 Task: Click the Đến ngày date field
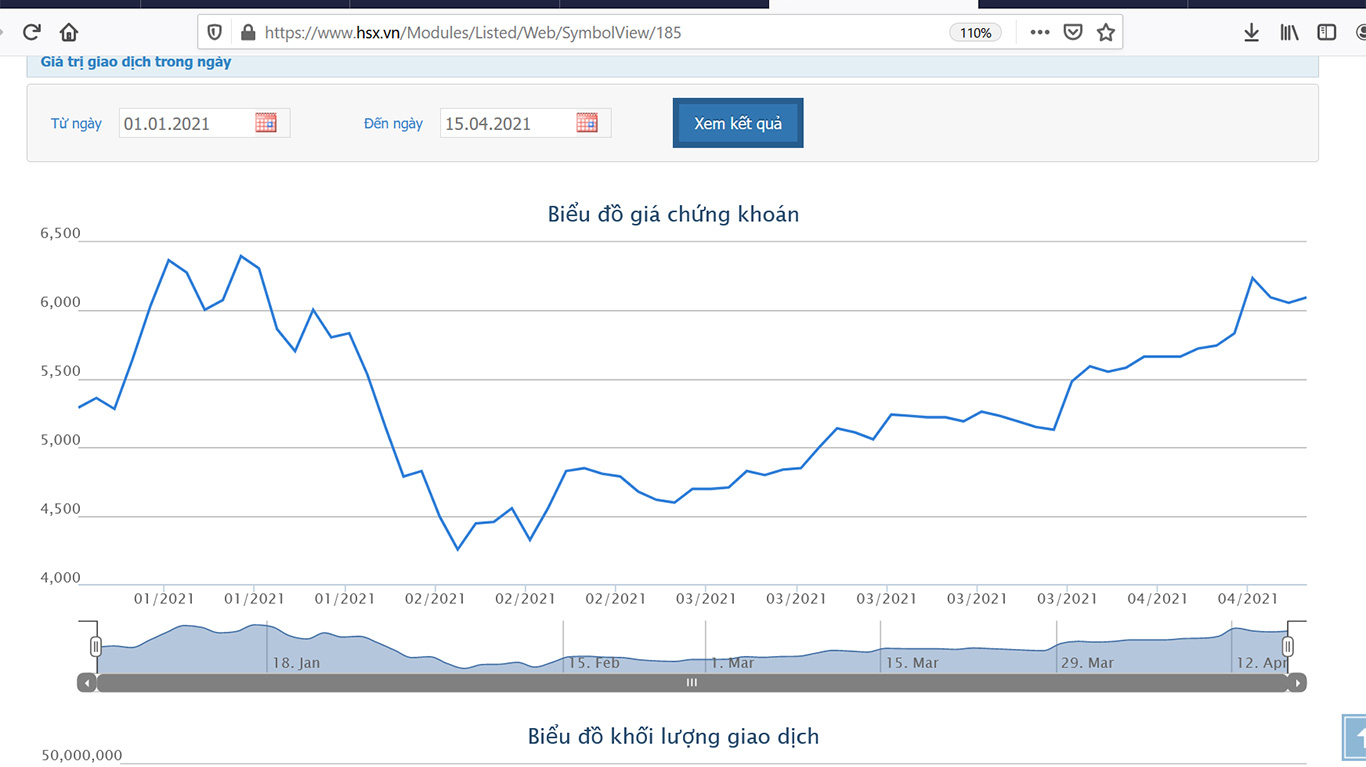(506, 123)
